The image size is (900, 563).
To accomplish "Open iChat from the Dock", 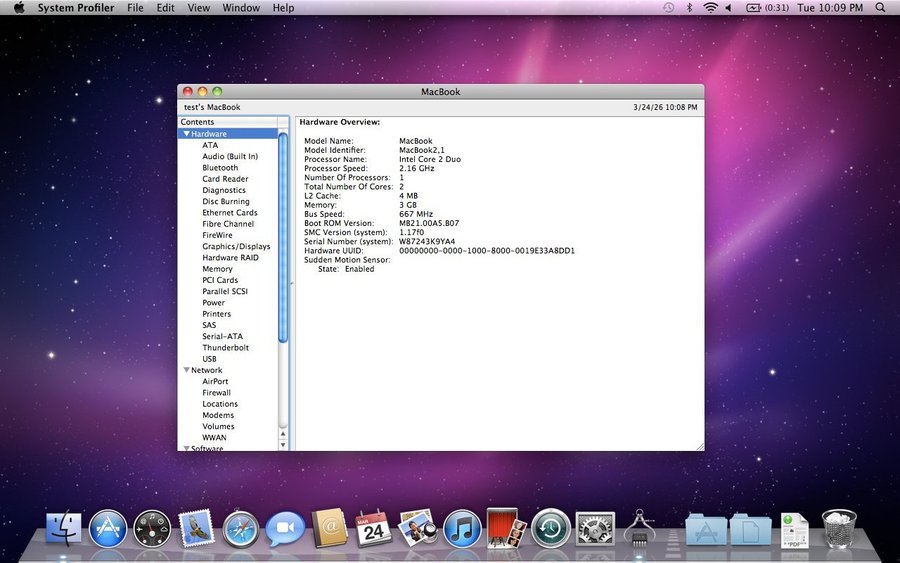I will (x=285, y=528).
